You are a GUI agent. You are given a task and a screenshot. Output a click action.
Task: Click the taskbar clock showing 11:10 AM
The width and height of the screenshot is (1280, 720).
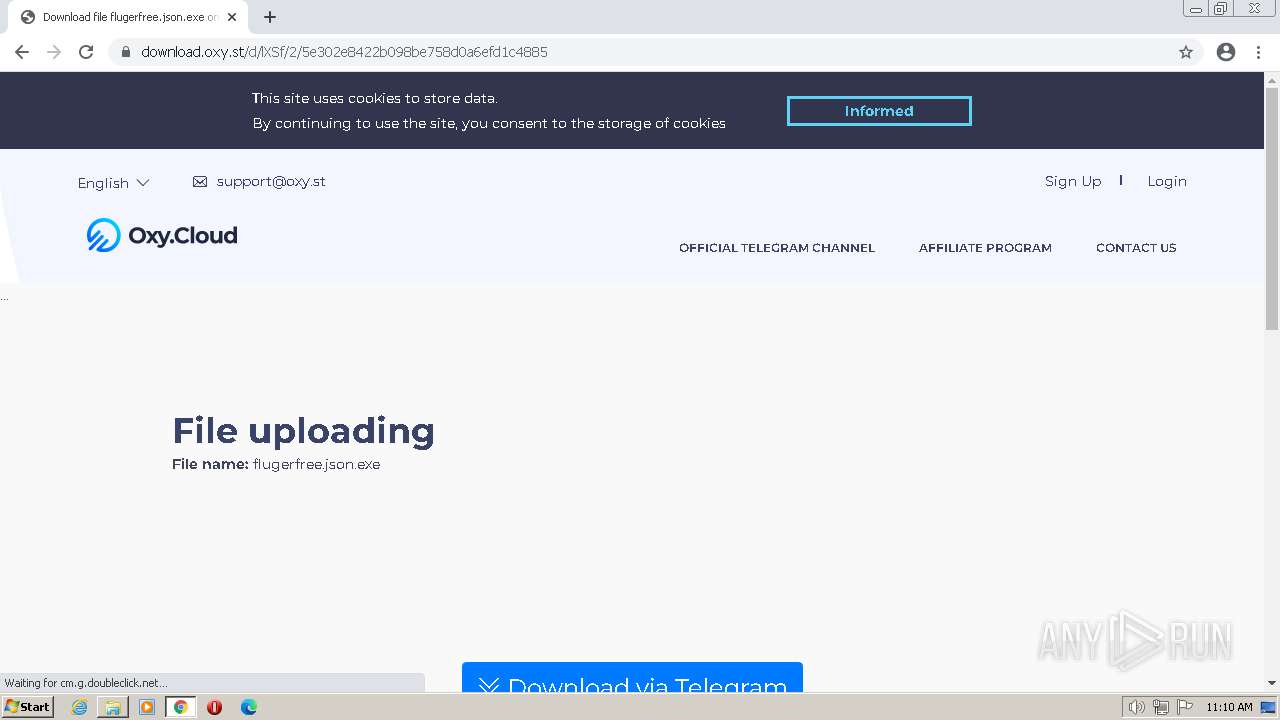(x=1229, y=707)
